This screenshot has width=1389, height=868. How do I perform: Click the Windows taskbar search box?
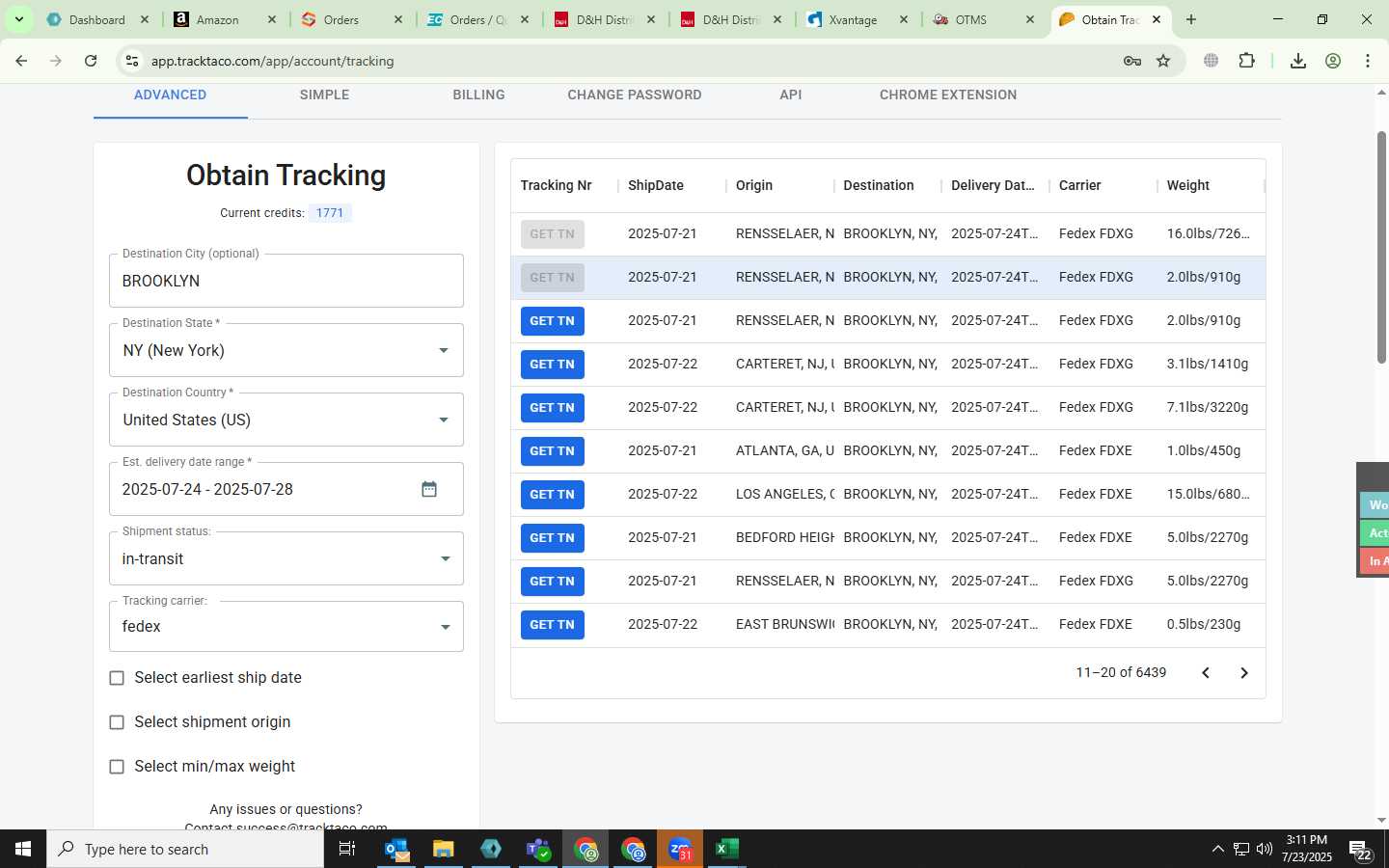click(185, 849)
